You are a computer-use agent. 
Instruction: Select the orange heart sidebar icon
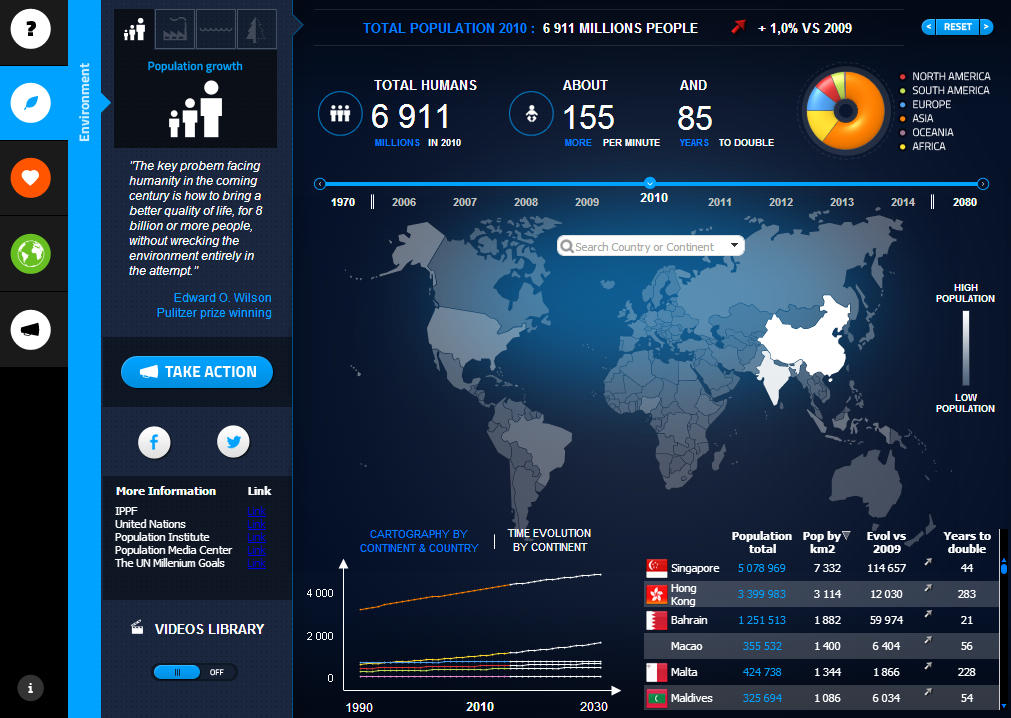[x=31, y=178]
